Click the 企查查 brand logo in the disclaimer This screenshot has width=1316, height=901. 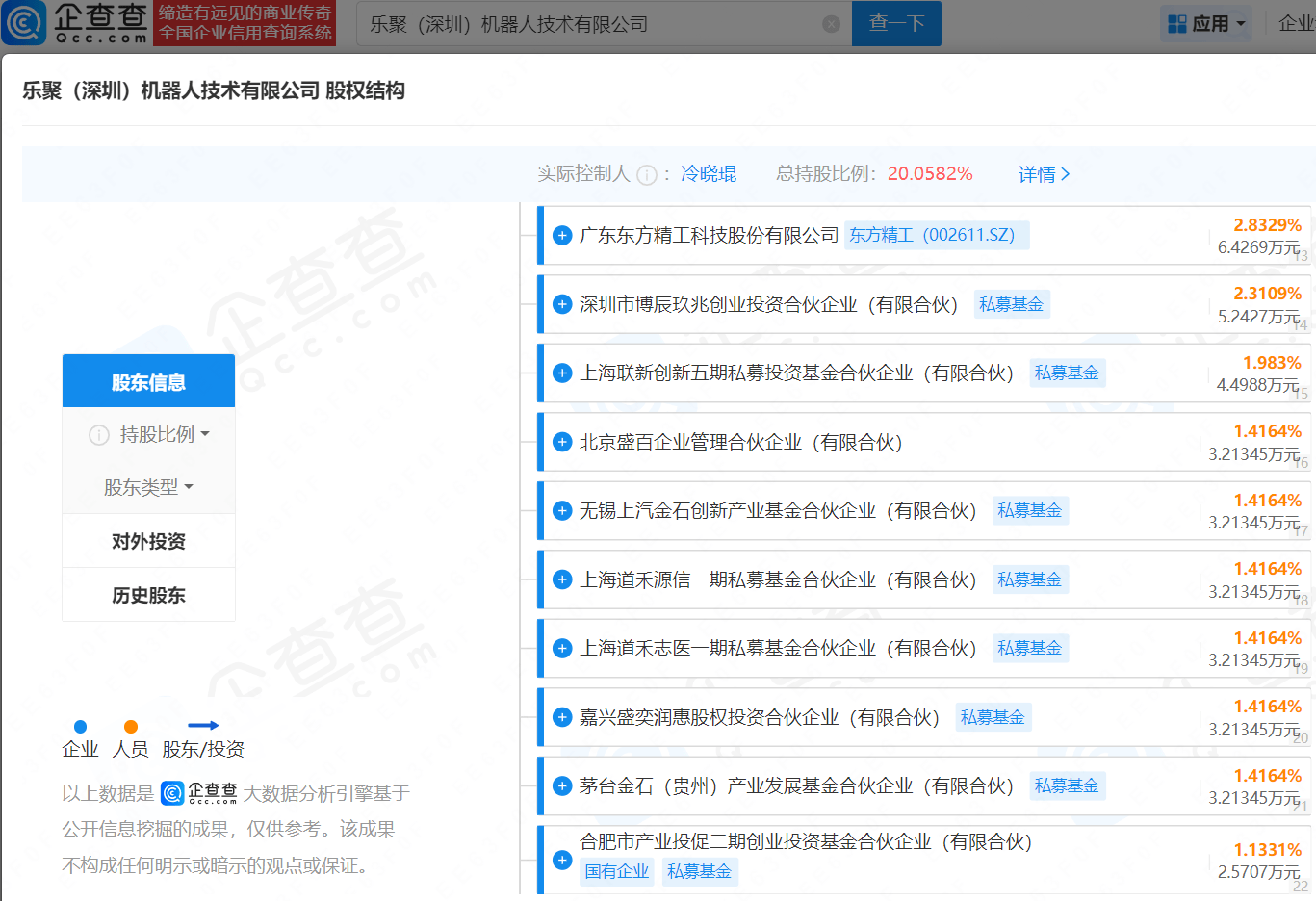[199, 793]
